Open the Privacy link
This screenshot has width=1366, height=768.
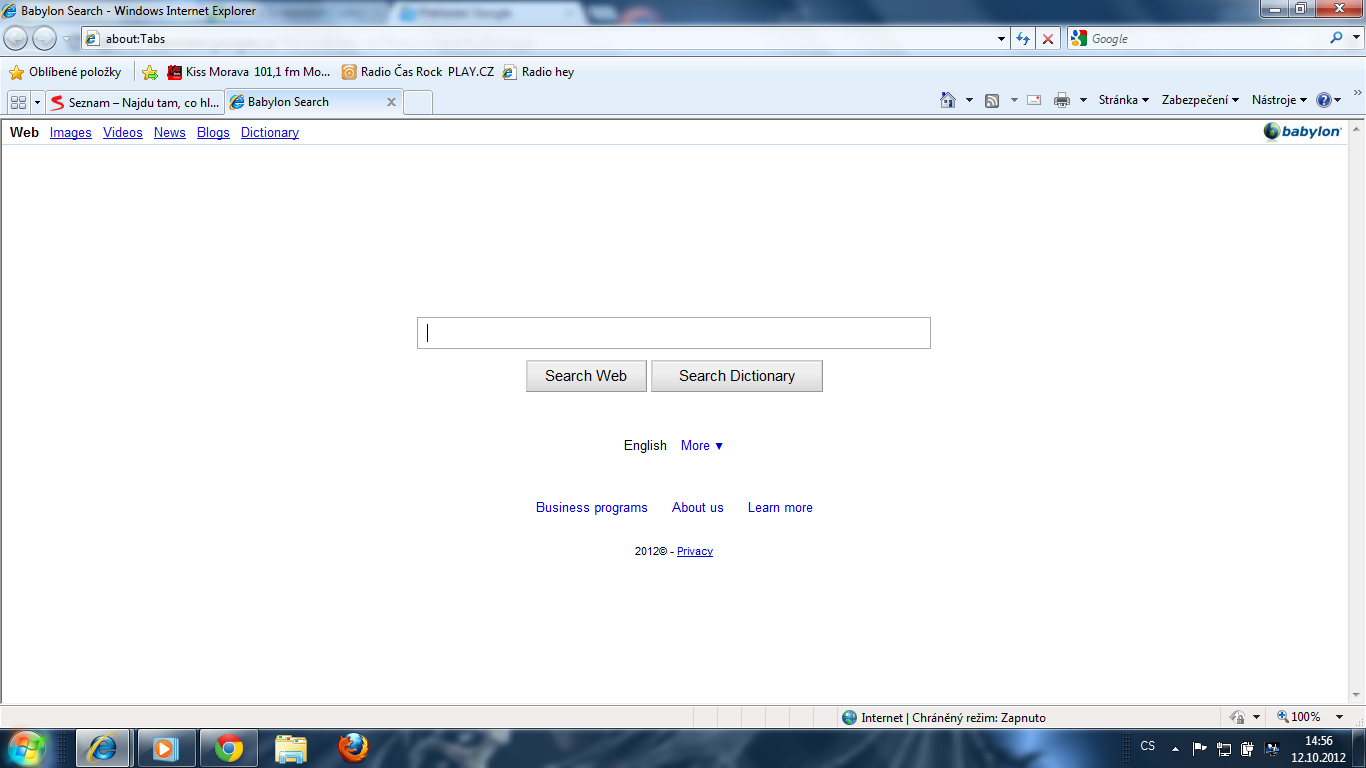tap(695, 551)
